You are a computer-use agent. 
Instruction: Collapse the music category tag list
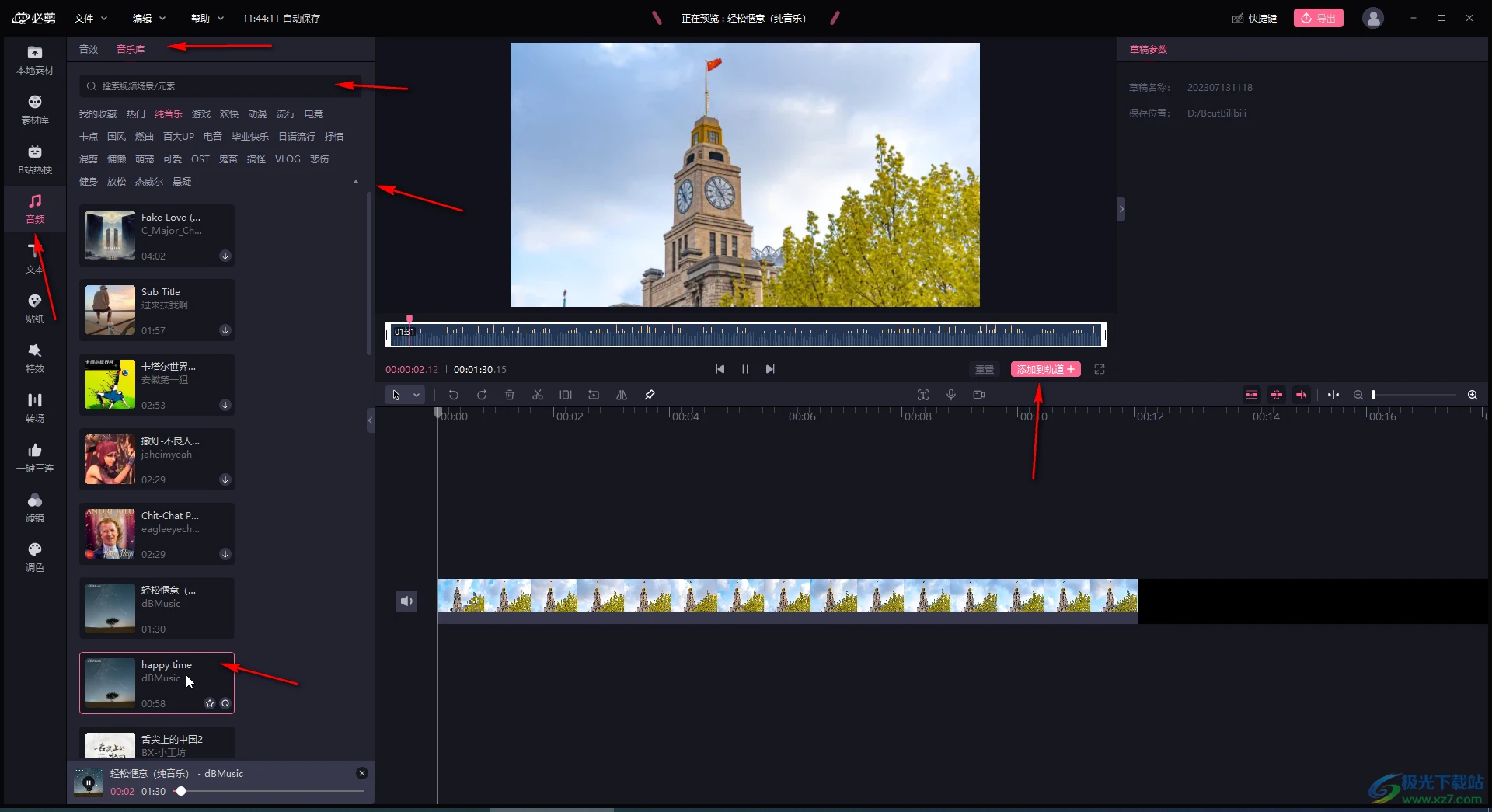[x=356, y=182]
